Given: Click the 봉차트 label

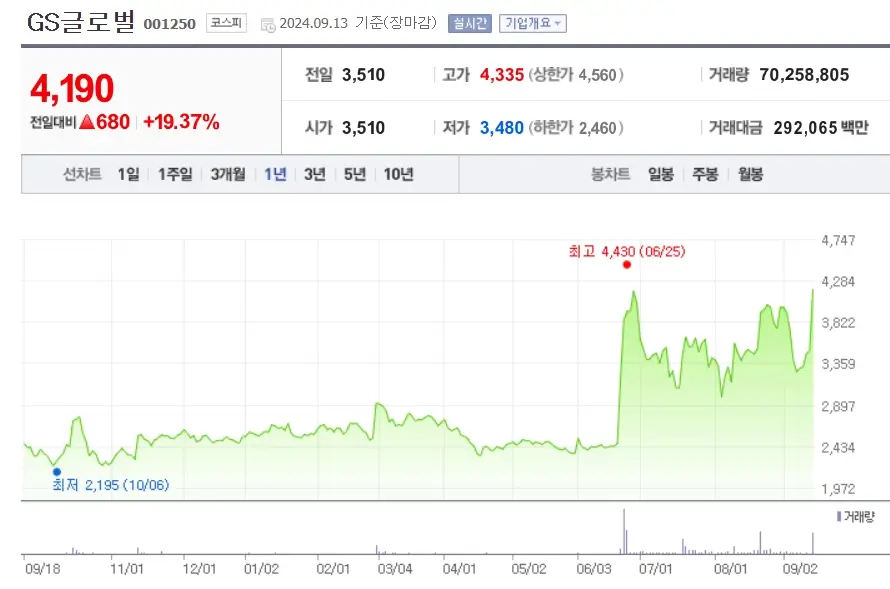Looking at the screenshot, I should pos(613,173).
